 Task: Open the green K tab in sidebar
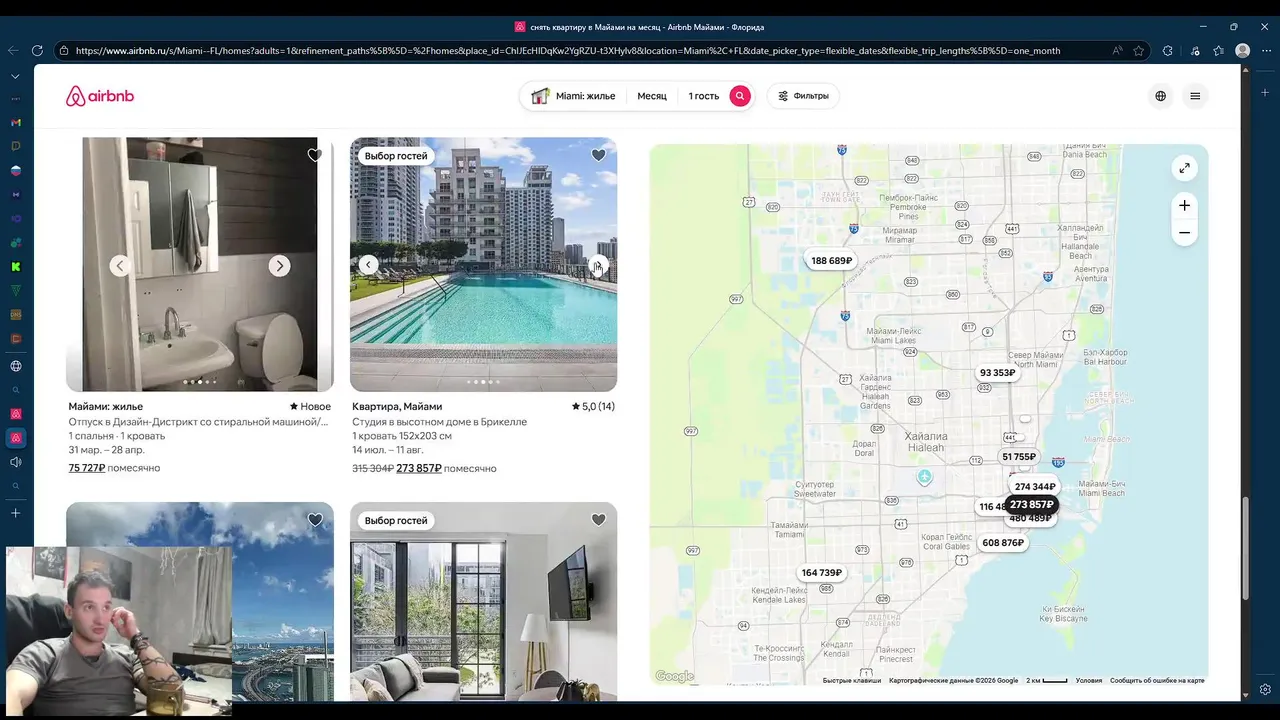[x=16, y=267]
